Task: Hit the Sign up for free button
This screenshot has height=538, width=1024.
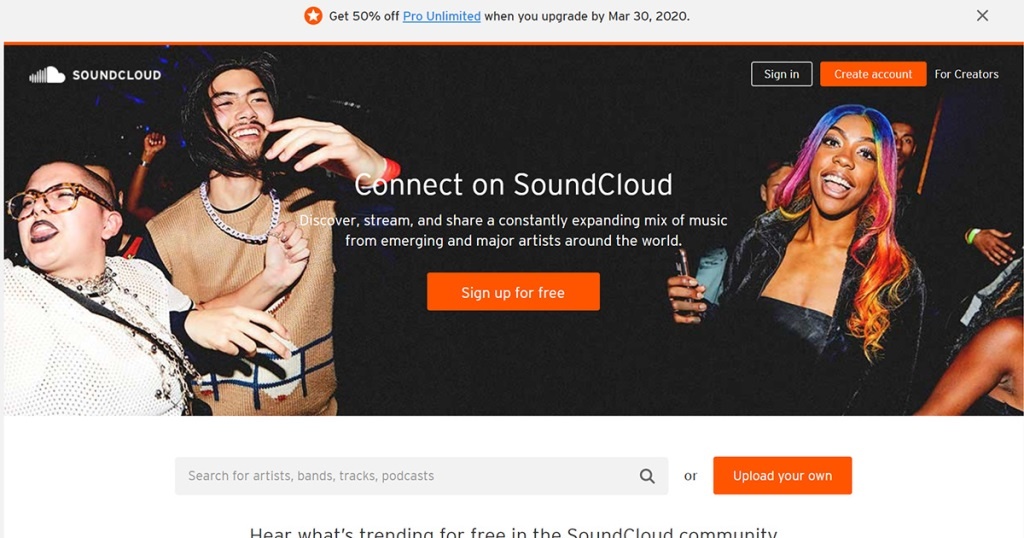Action: coord(513,292)
